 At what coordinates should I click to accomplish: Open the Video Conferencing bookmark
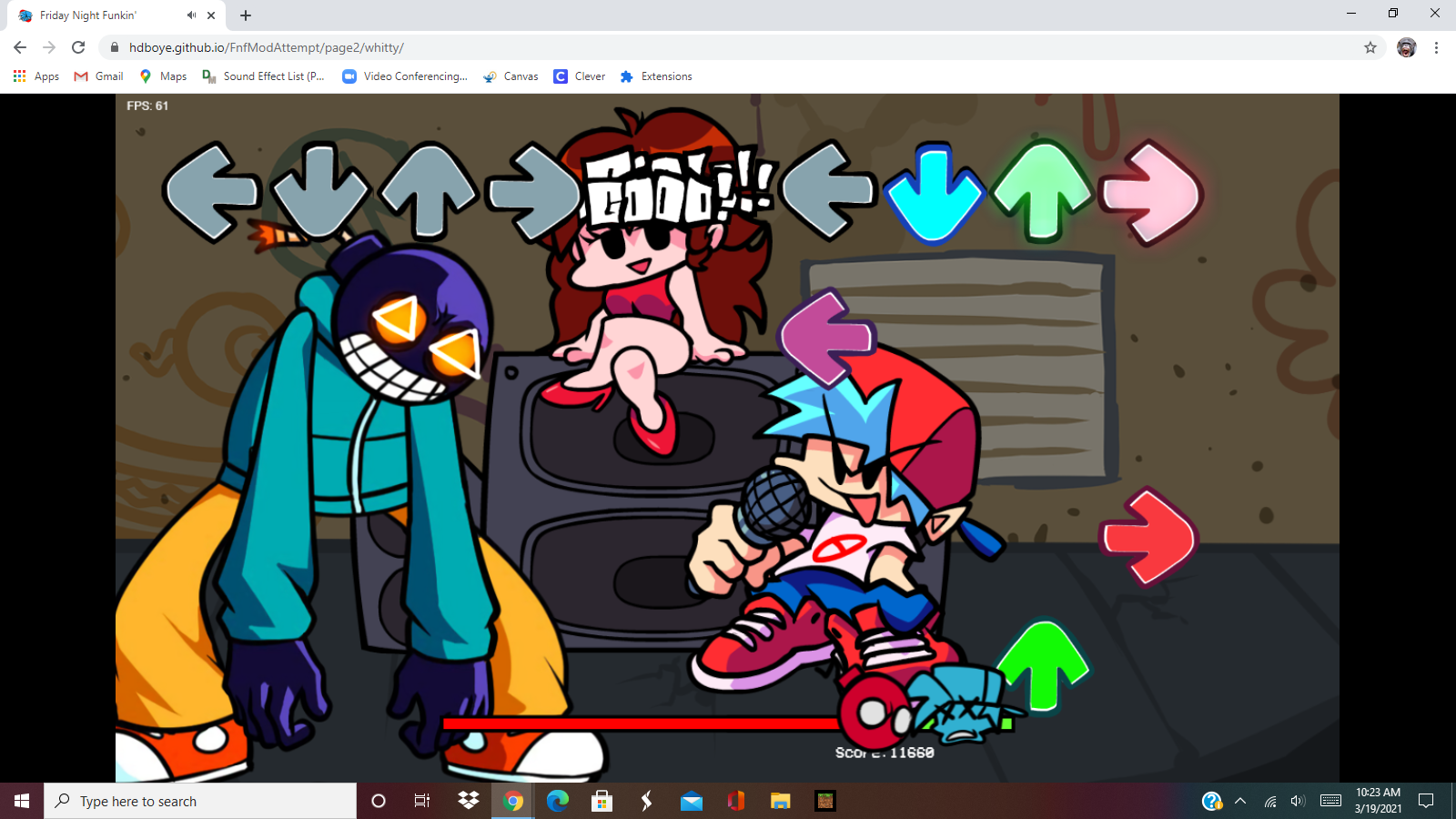pos(405,76)
